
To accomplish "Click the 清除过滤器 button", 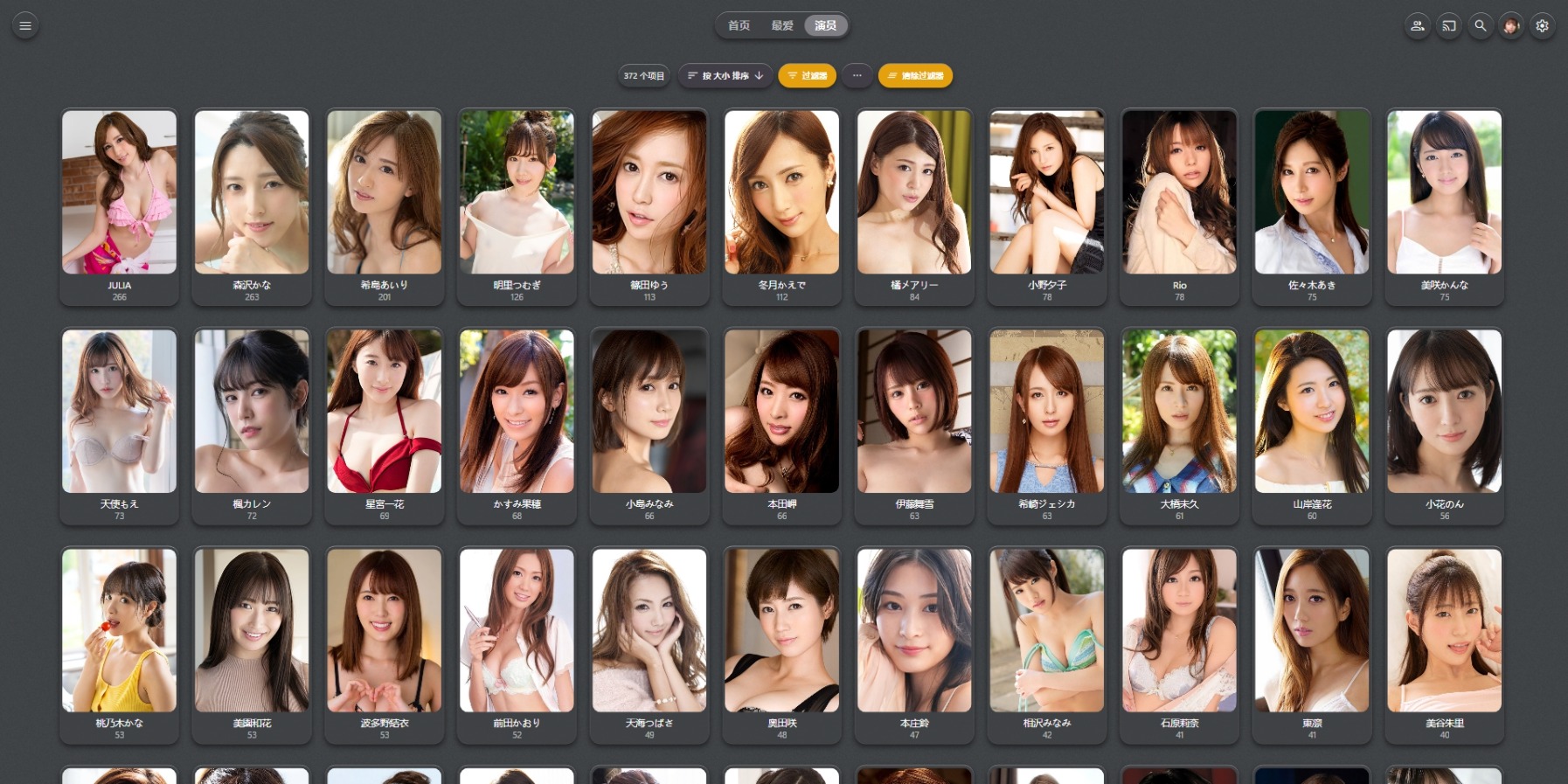I will coord(915,76).
